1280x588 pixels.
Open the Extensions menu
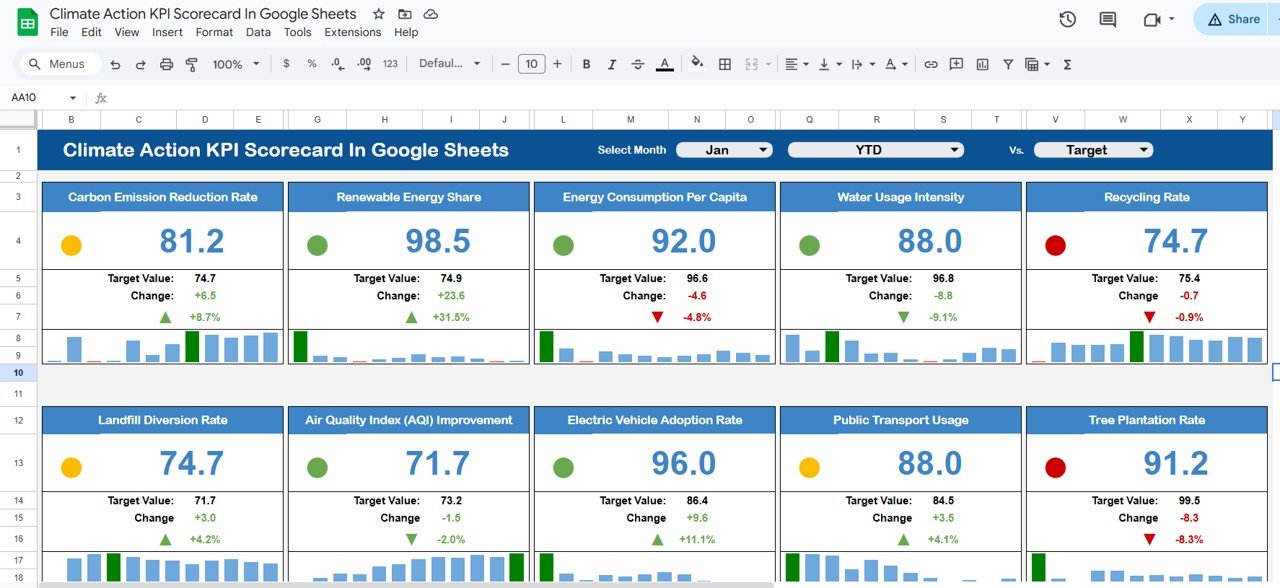coord(352,31)
